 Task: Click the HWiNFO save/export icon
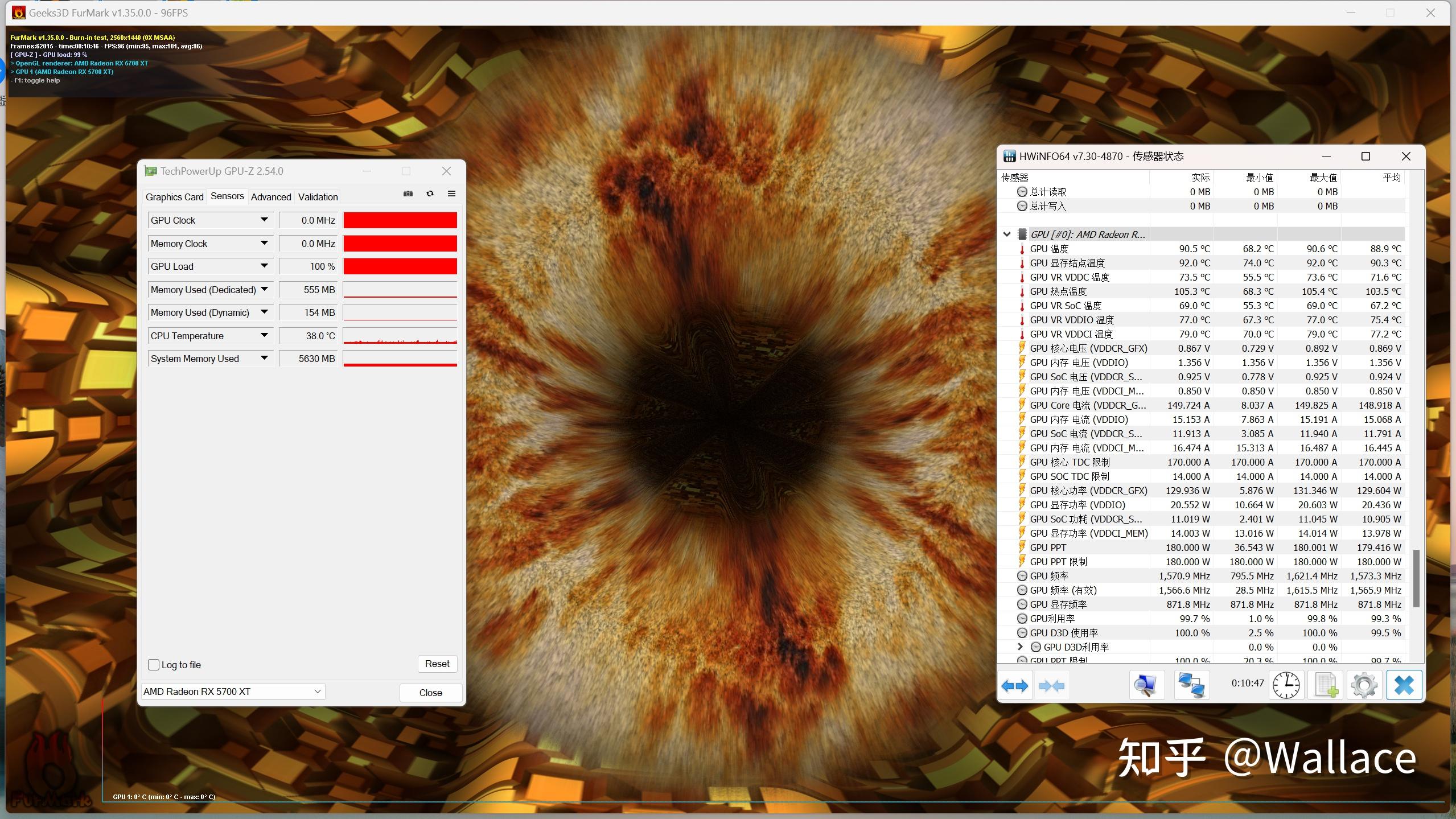pyautogui.click(x=1325, y=685)
